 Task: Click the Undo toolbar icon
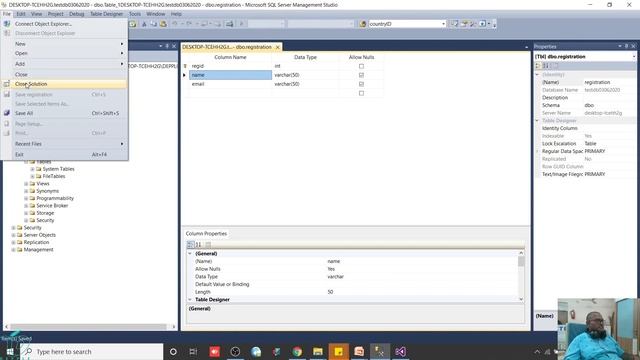175,24
